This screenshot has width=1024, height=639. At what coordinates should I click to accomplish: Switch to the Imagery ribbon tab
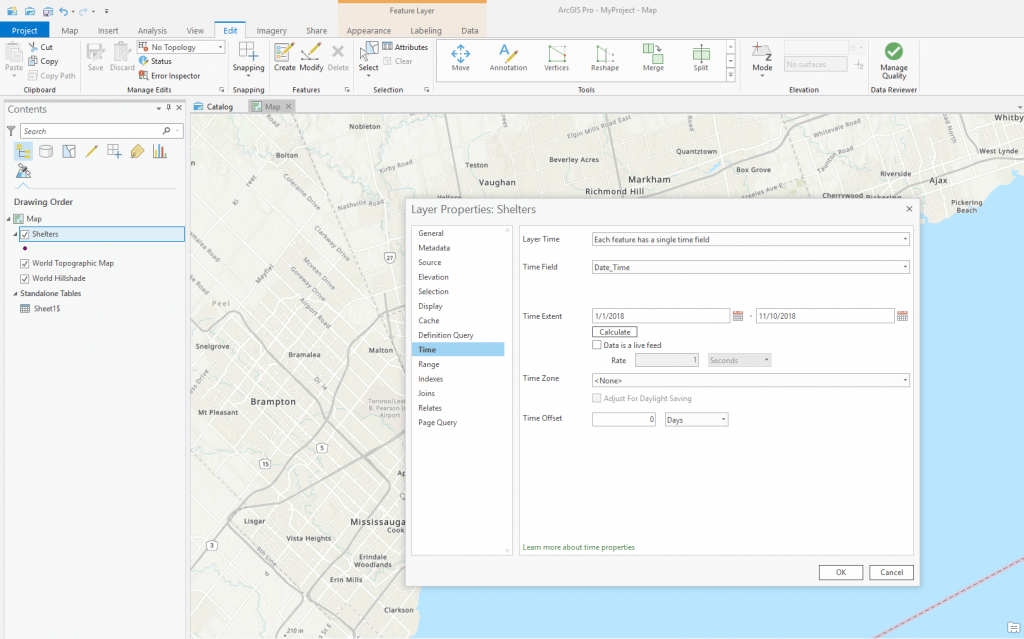coord(271,30)
